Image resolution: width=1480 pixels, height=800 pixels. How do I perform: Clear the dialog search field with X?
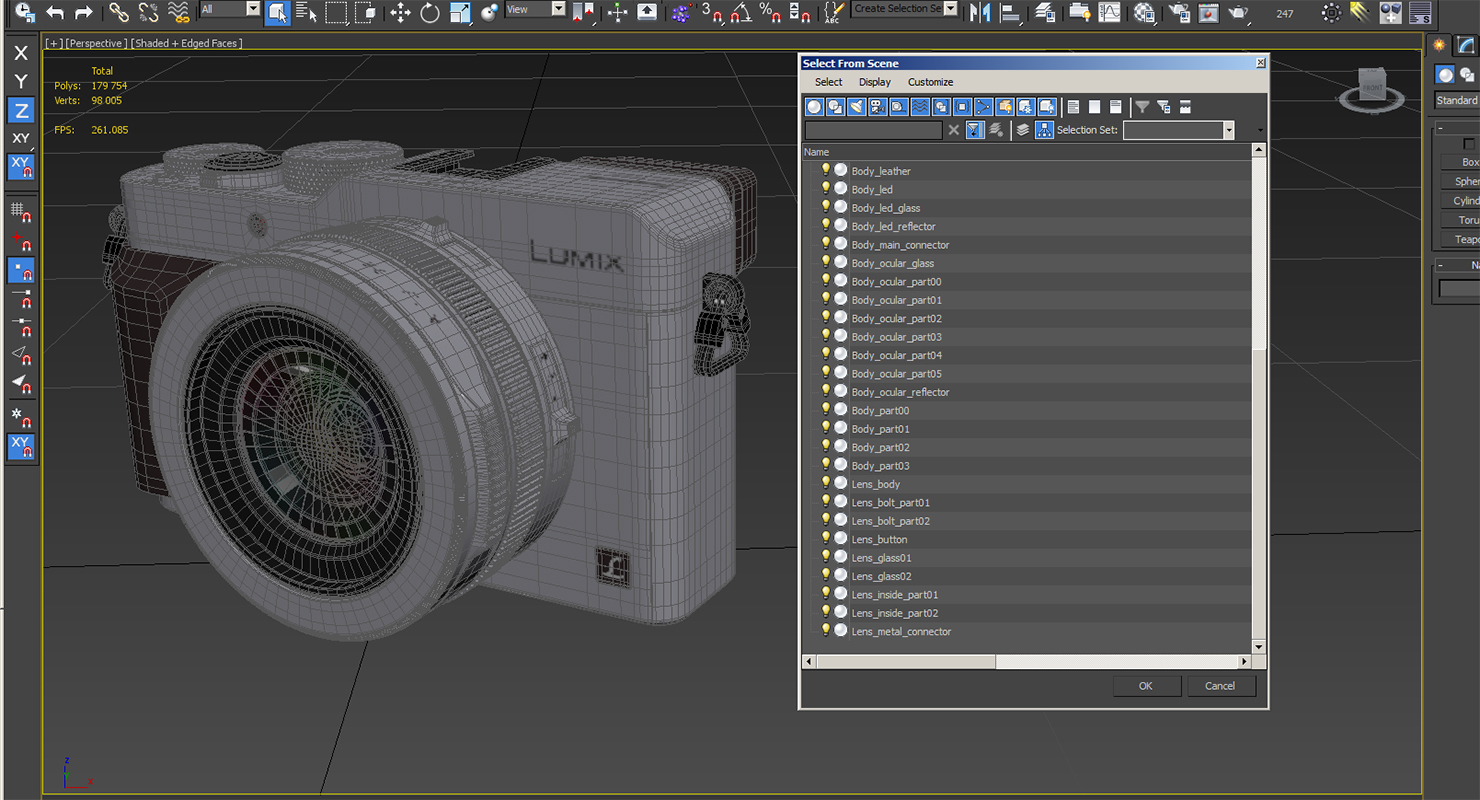(954, 130)
